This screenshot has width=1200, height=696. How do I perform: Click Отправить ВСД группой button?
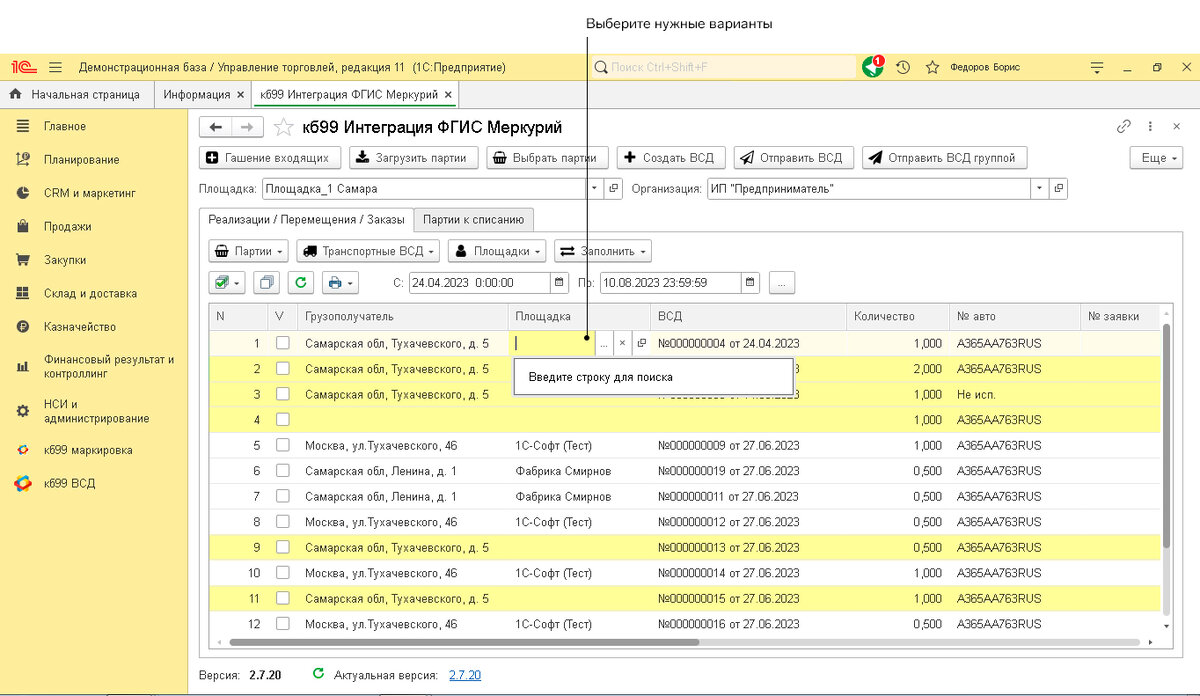click(944, 158)
